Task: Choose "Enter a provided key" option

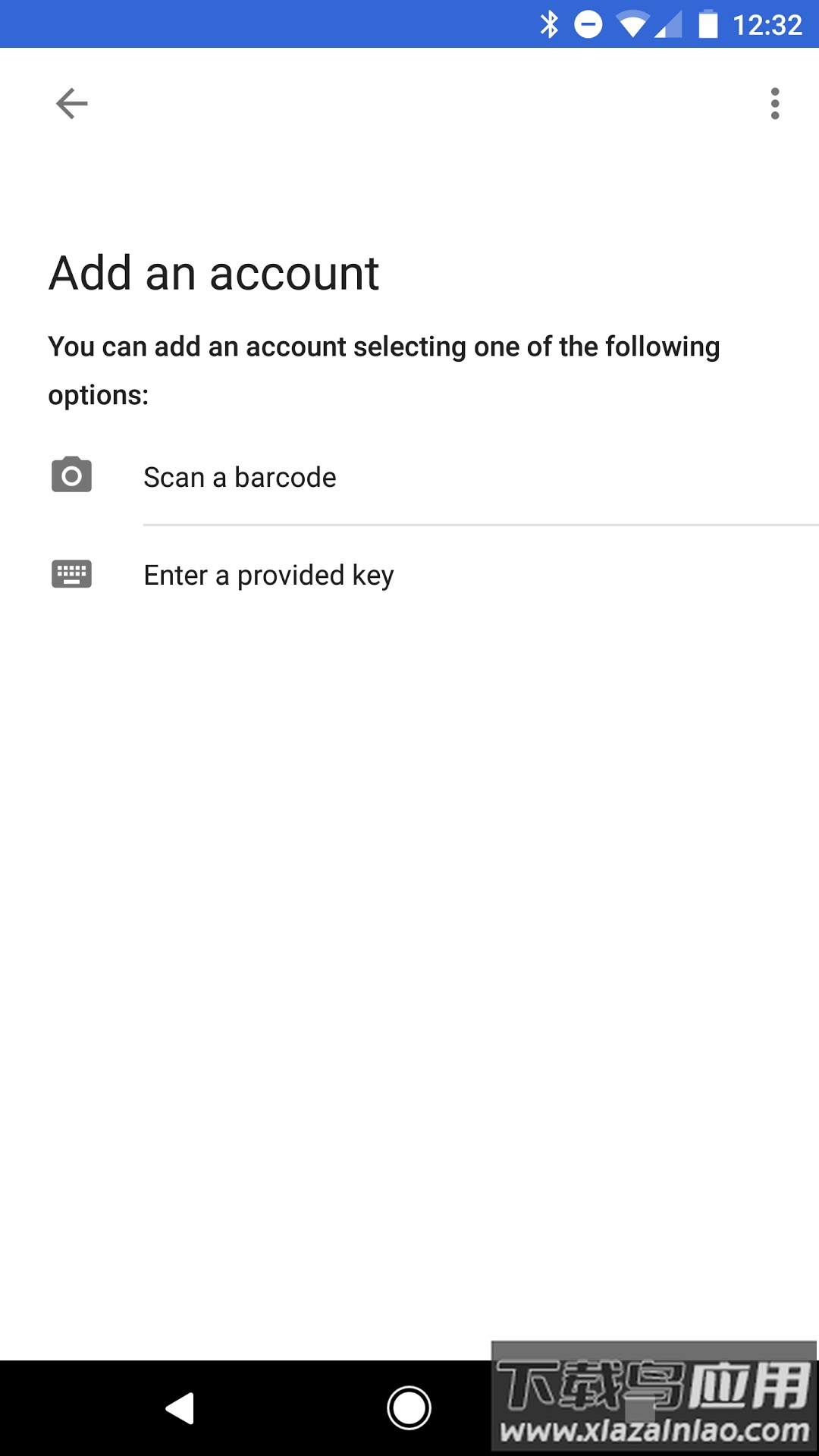Action: click(x=268, y=576)
